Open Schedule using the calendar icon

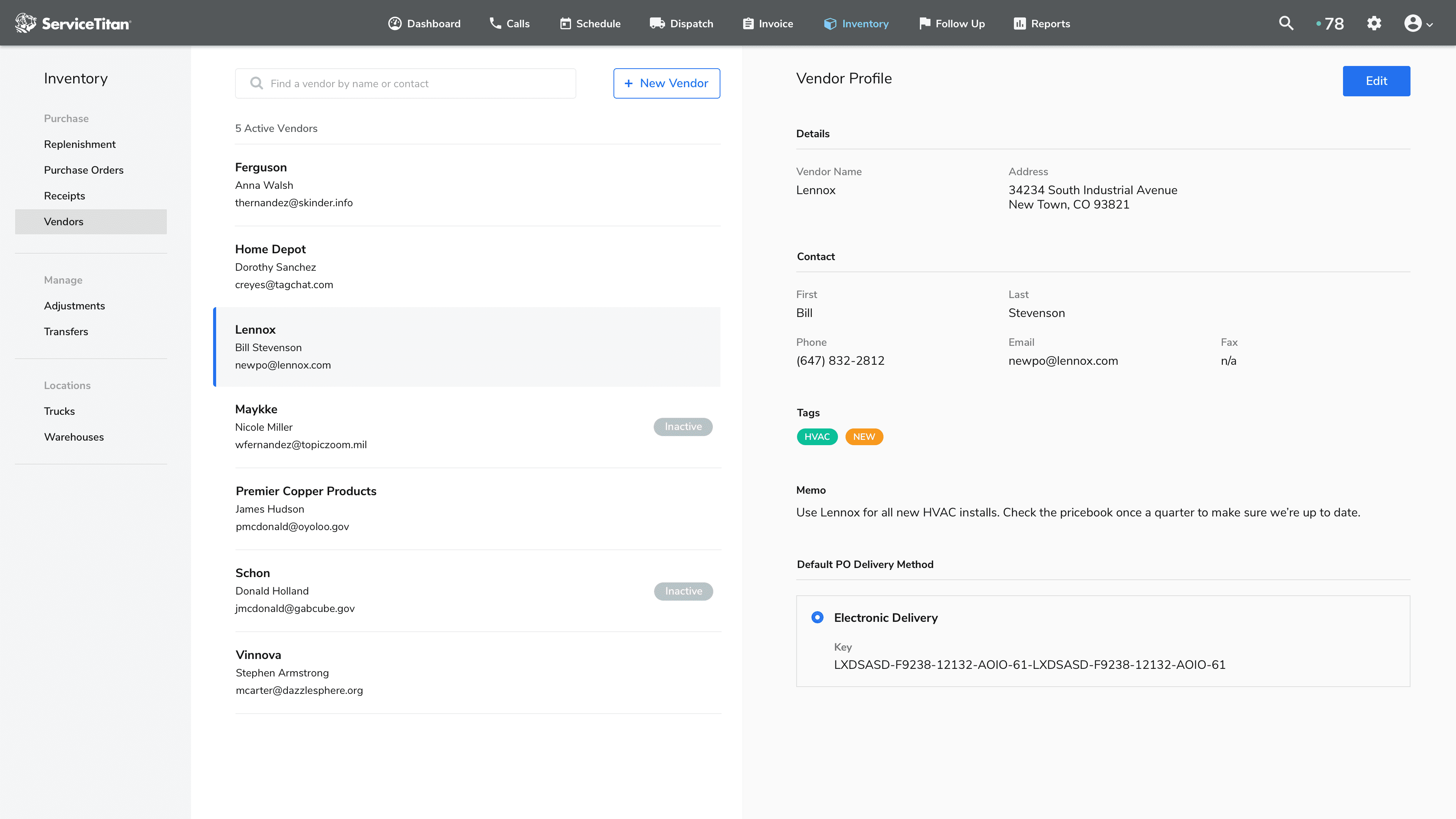coord(566,23)
